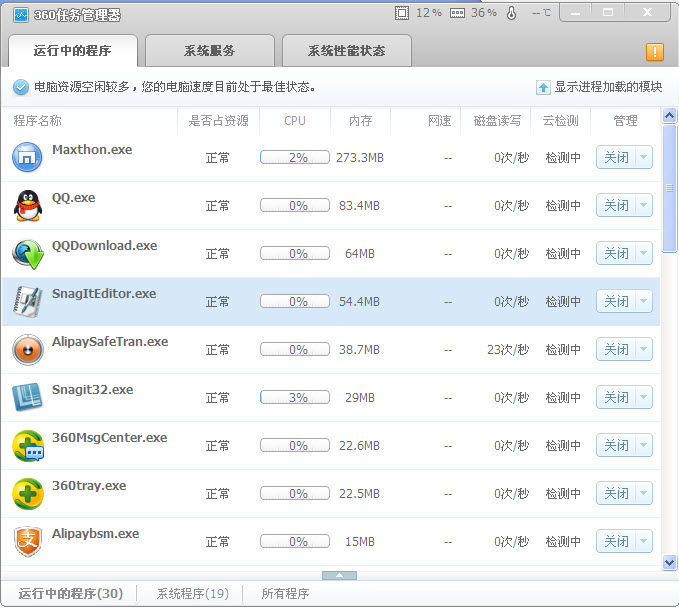Click the Snagit32.exe CPU 3% bar

[x=295, y=398]
